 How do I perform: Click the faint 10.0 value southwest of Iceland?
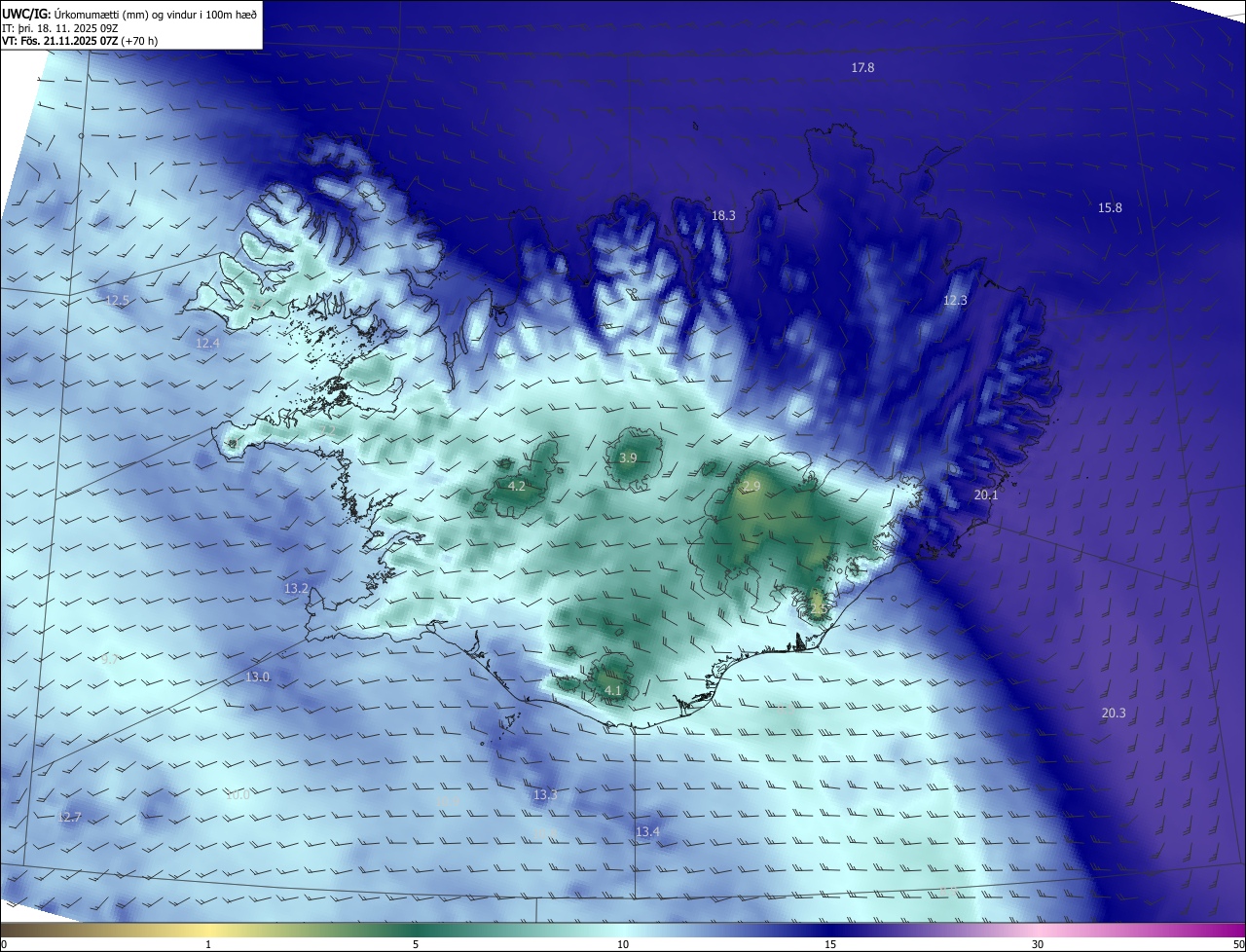click(238, 795)
